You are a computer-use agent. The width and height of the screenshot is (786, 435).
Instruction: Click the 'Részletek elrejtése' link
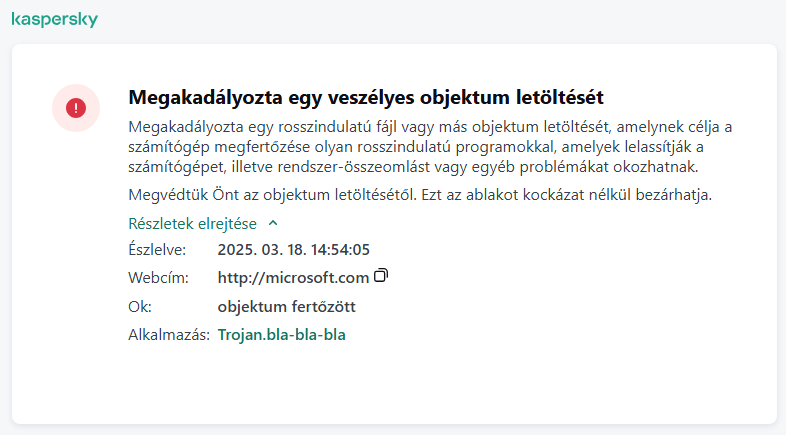click(193, 224)
